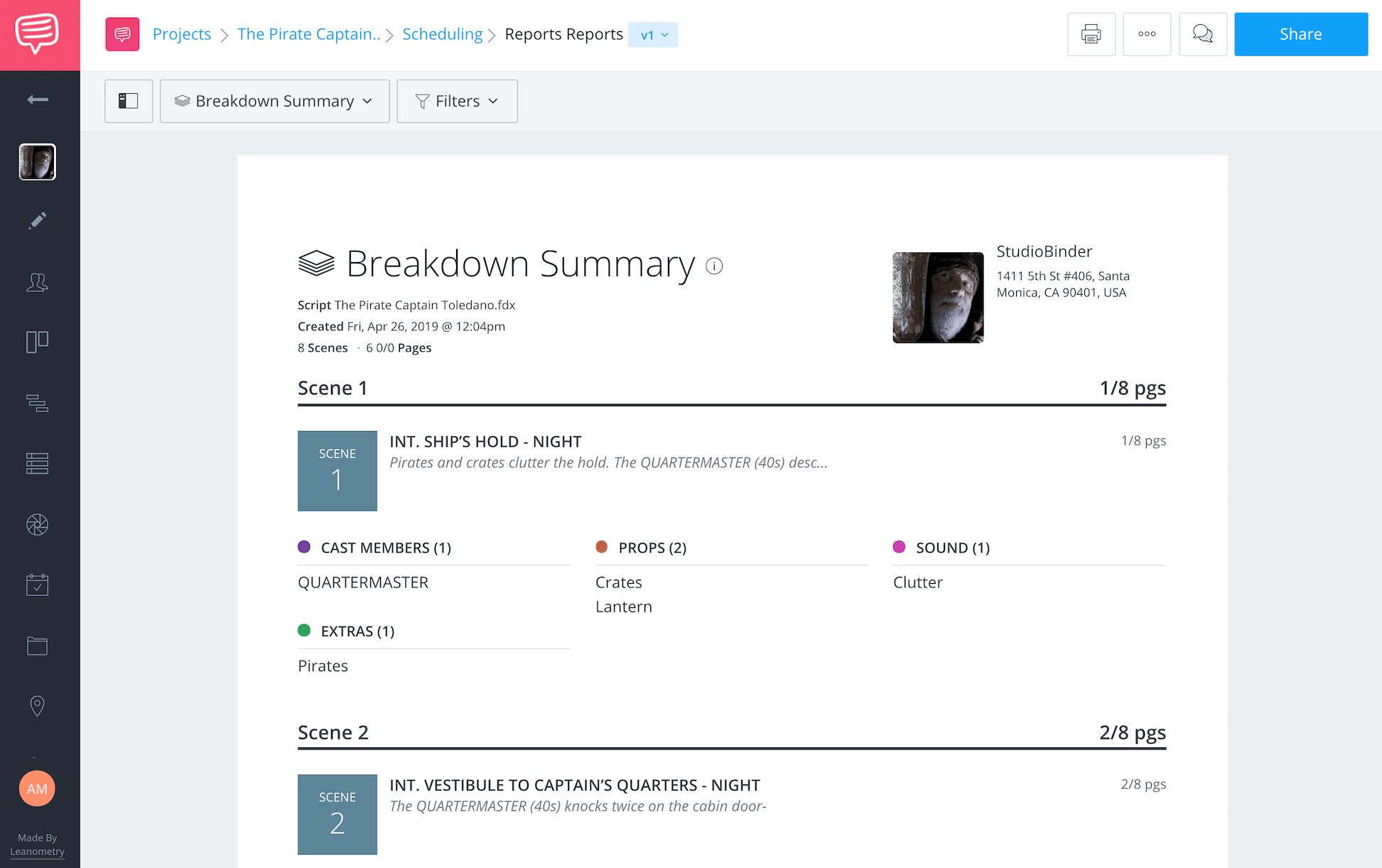The width and height of the screenshot is (1382, 868).
Task: Open the three-dots more options menu
Action: (1147, 34)
